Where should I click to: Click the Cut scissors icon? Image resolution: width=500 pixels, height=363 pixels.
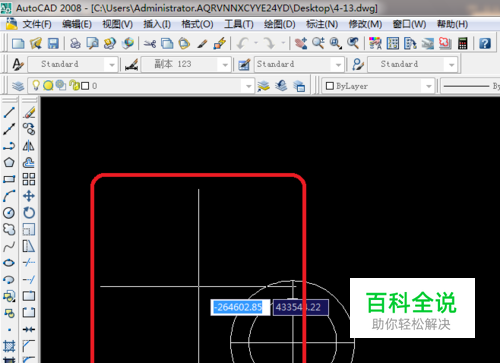coord(150,43)
